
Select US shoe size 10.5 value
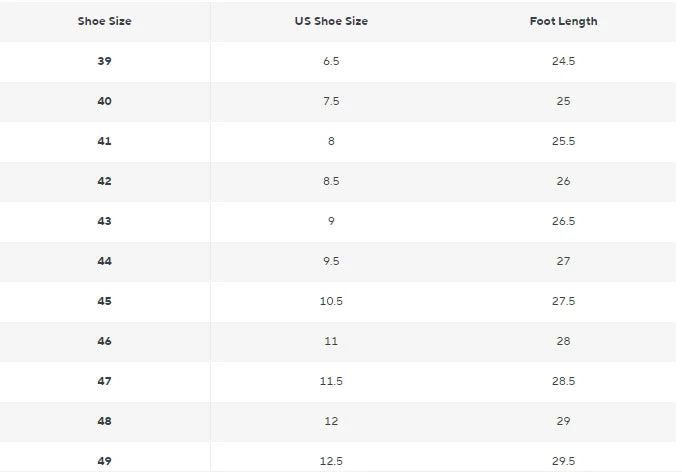click(331, 301)
